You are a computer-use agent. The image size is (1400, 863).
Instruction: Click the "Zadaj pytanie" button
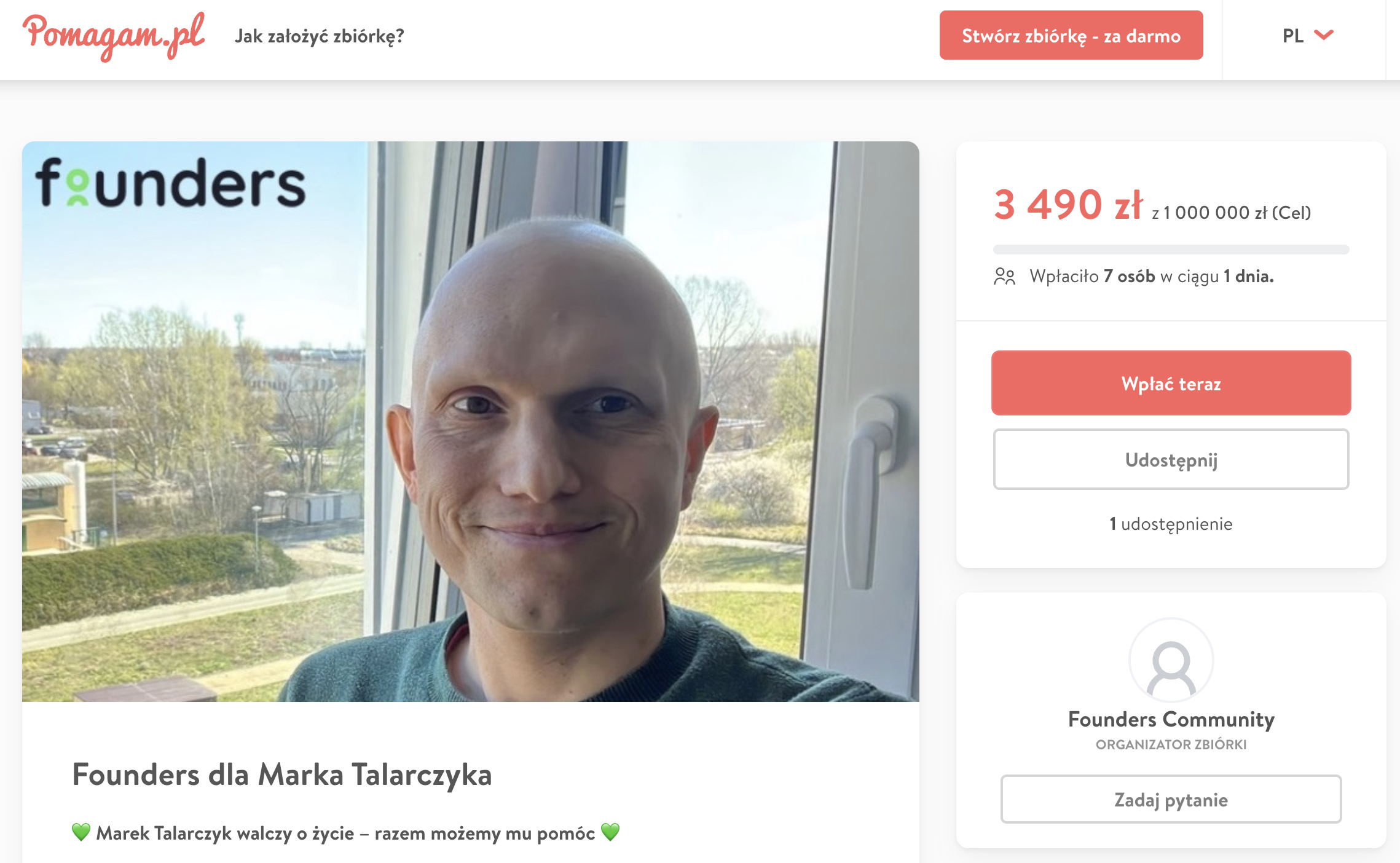click(x=1171, y=799)
